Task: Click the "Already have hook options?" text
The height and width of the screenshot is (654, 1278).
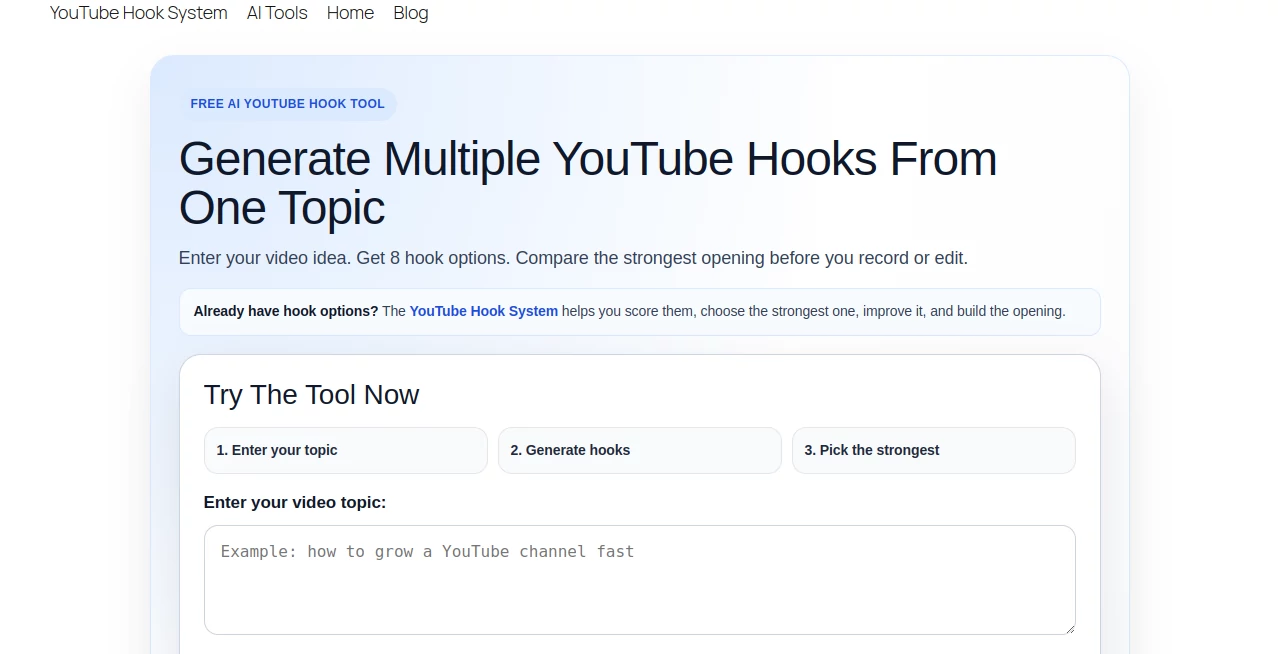Action: [x=286, y=311]
